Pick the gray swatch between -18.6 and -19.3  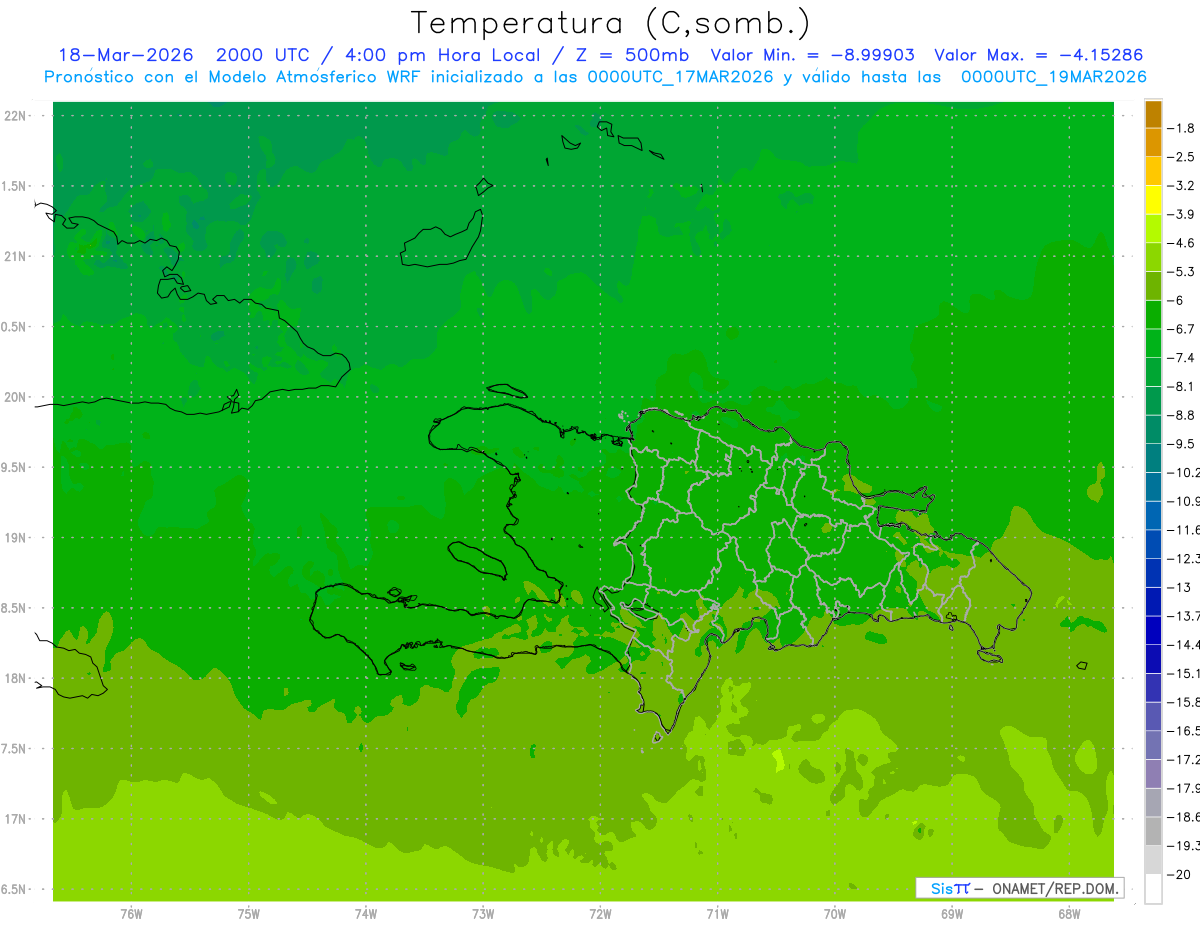click(x=1153, y=831)
